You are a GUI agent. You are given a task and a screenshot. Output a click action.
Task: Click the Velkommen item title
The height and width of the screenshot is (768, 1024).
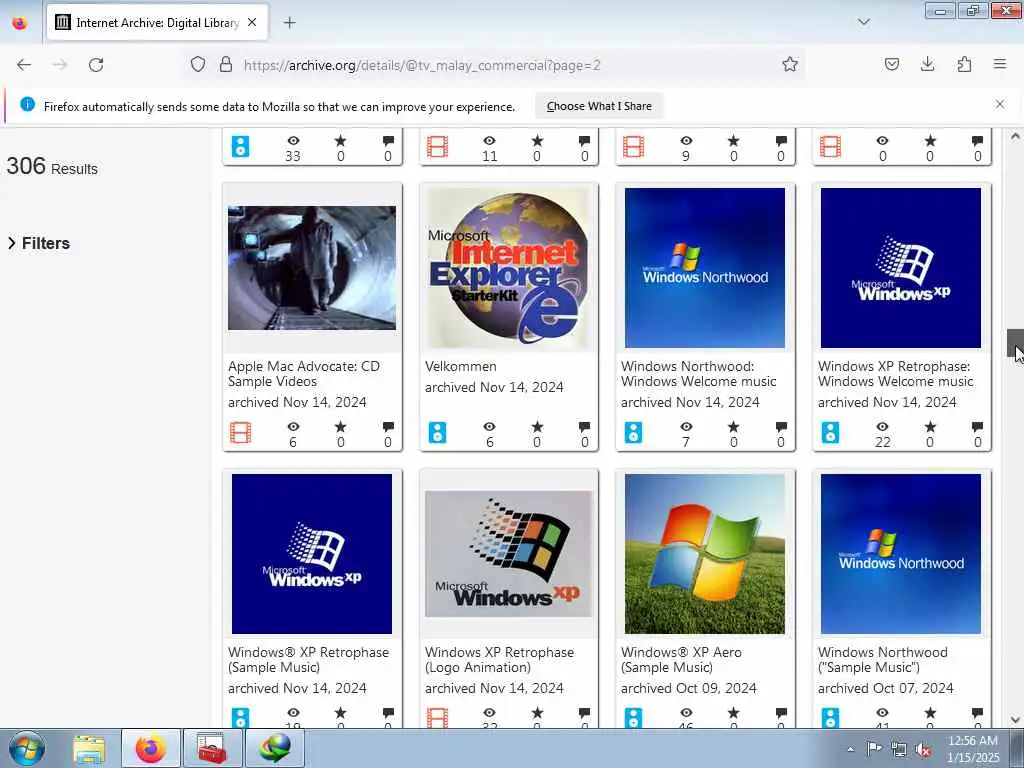(x=460, y=366)
